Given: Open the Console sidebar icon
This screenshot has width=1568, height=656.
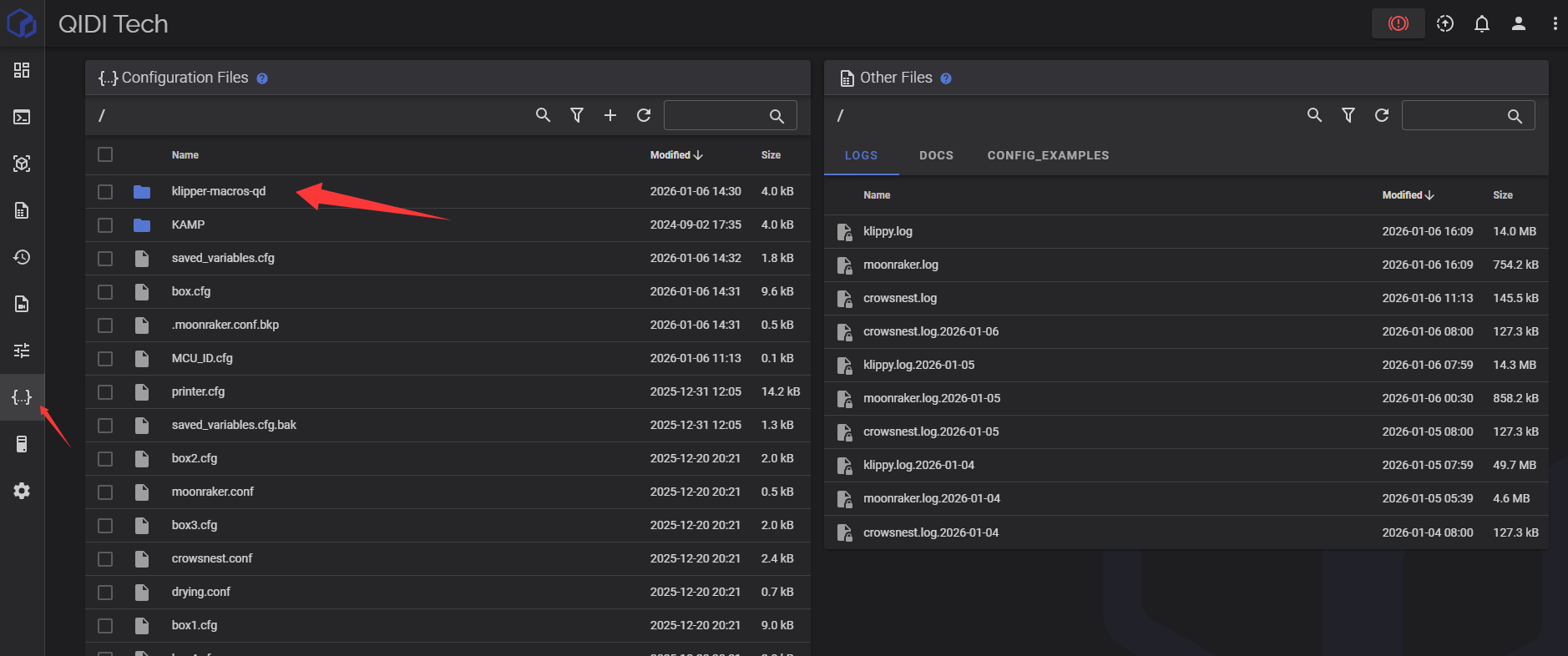Looking at the screenshot, I should click(x=22, y=117).
